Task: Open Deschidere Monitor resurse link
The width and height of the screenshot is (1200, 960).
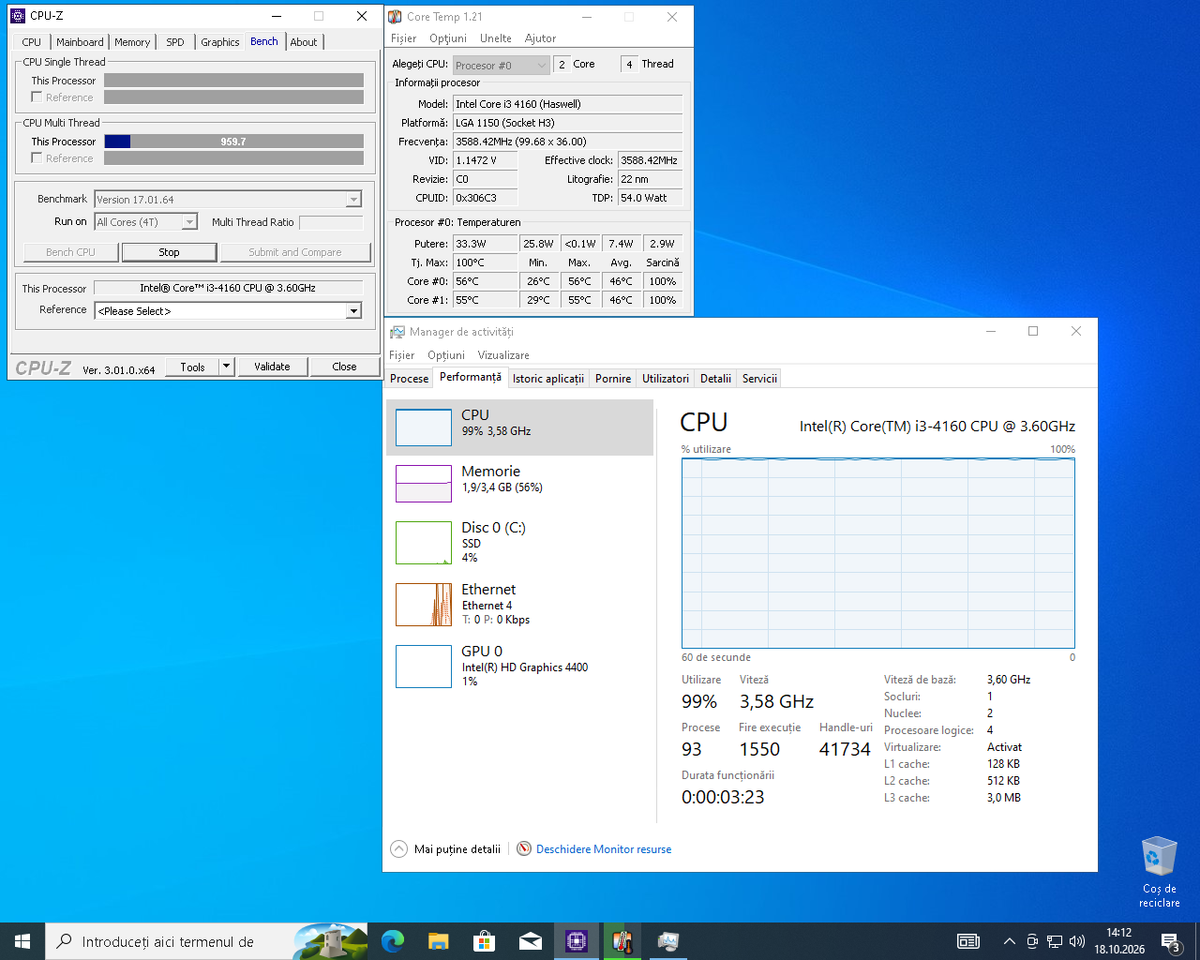Action: 604,849
